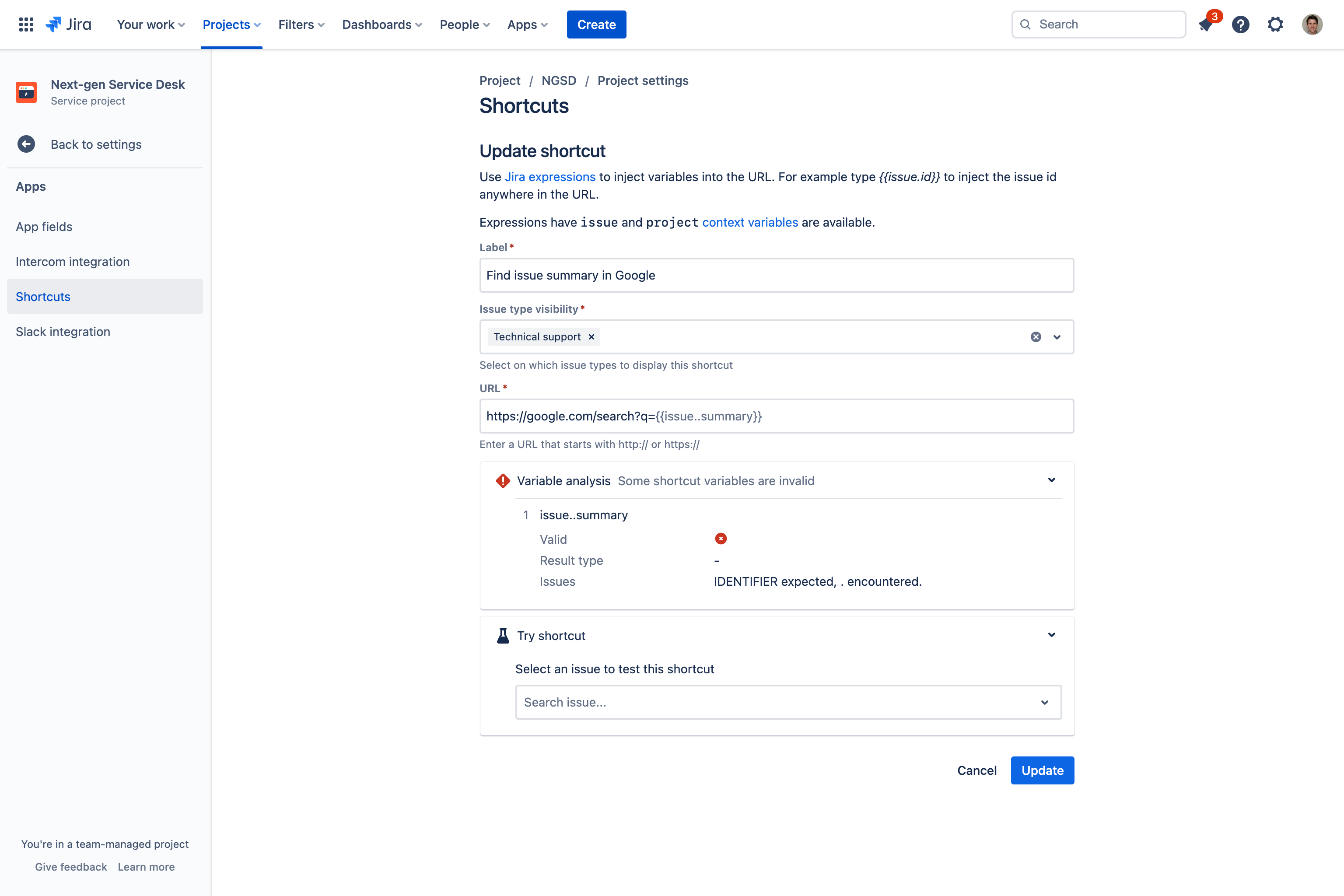Viewport: 1344px width, 896px height.
Task: Click the Next-gen Service Desk project icon
Action: (x=26, y=92)
